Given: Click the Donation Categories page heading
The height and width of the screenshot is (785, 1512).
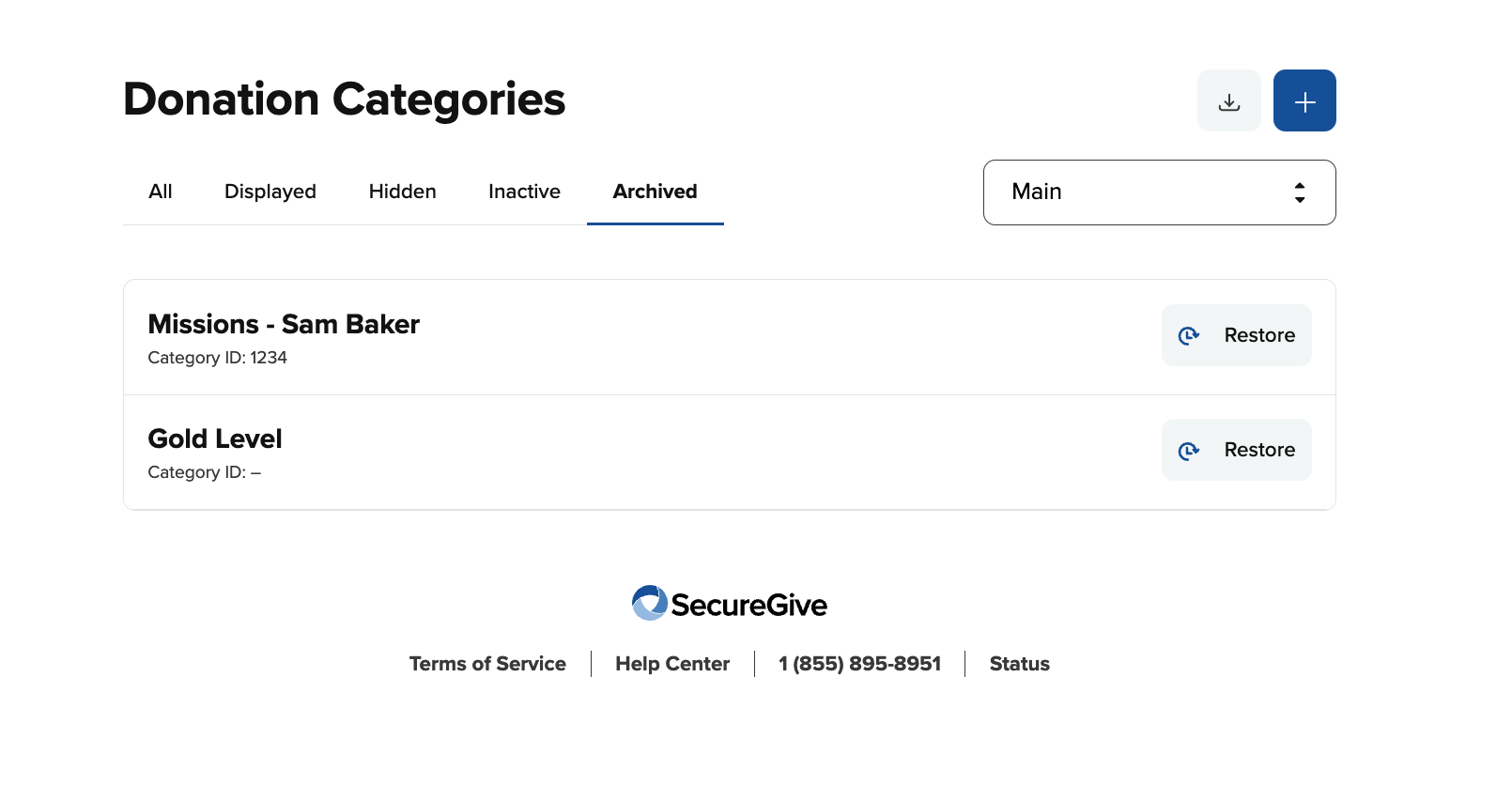Looking at the screenshot, I should pyautogui.click(x=344, y=100).
